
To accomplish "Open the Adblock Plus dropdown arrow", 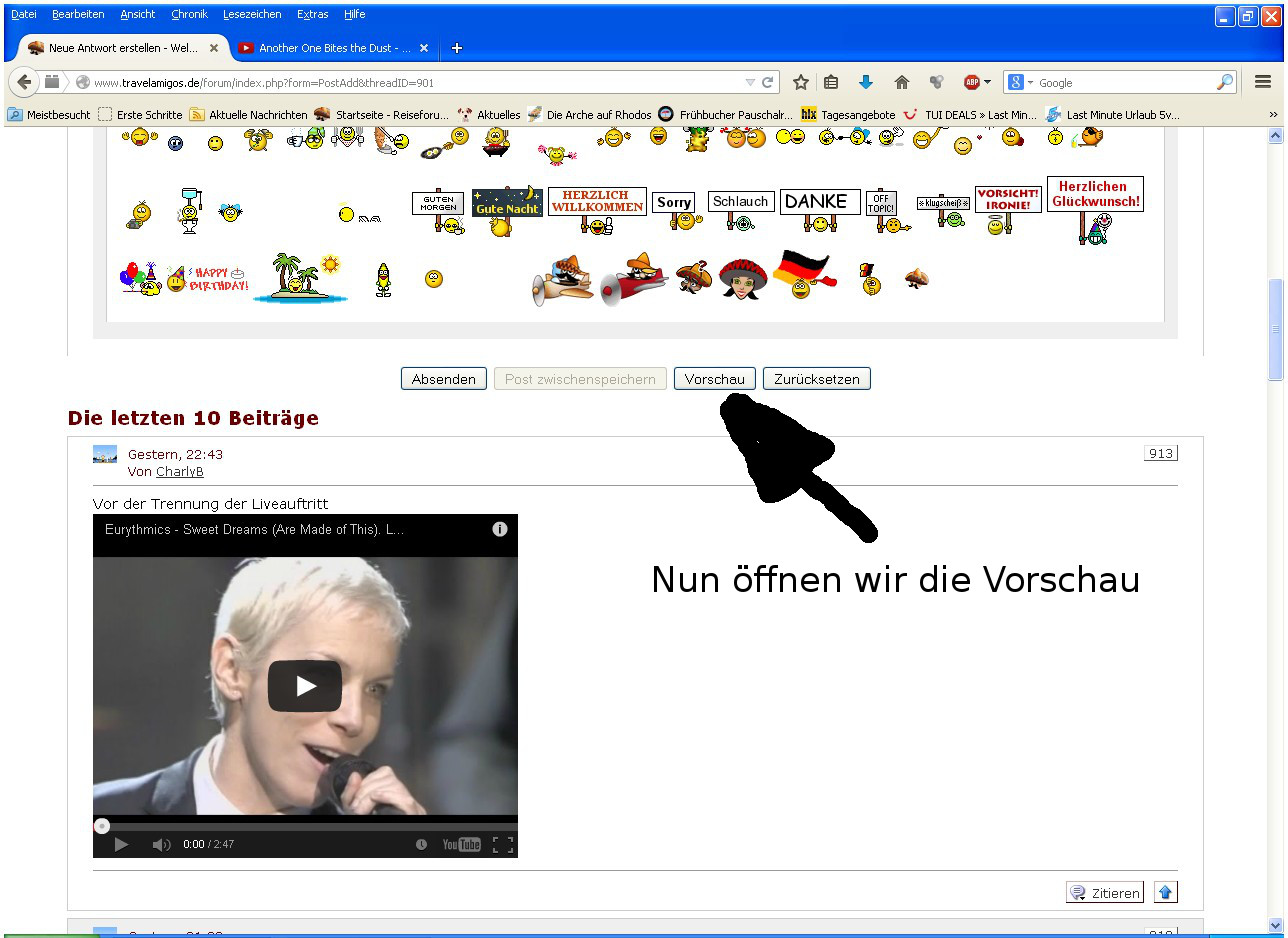I will tap(987, 83).
